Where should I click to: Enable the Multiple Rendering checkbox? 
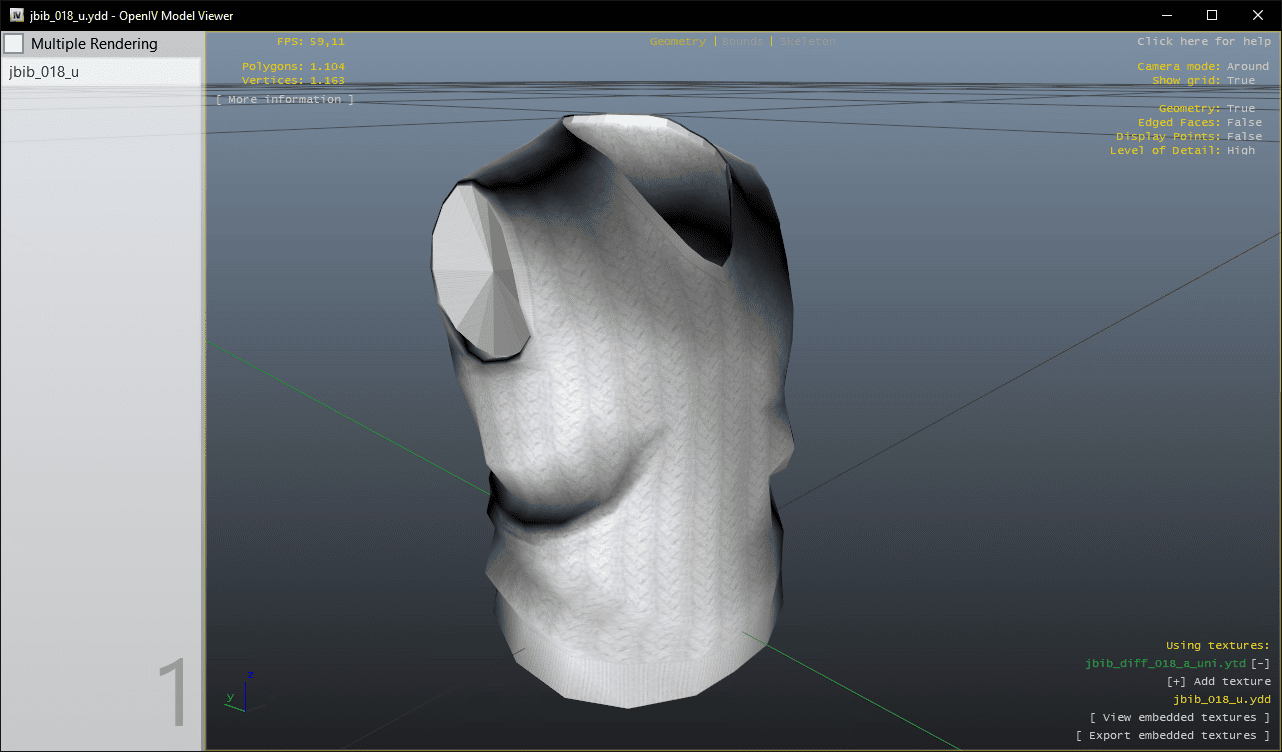14,44
